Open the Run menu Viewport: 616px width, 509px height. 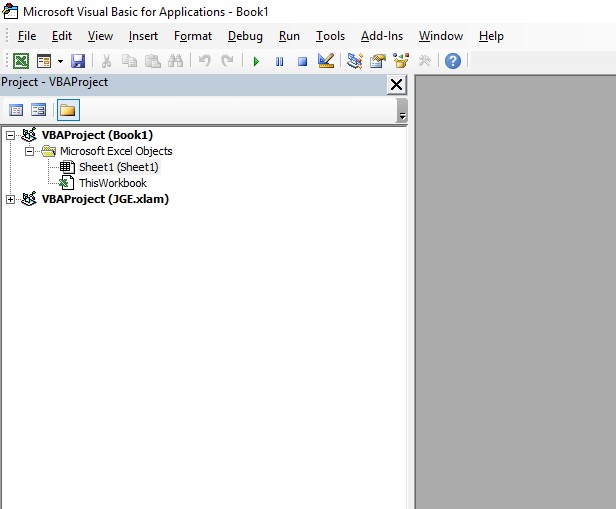pos(289,36)
